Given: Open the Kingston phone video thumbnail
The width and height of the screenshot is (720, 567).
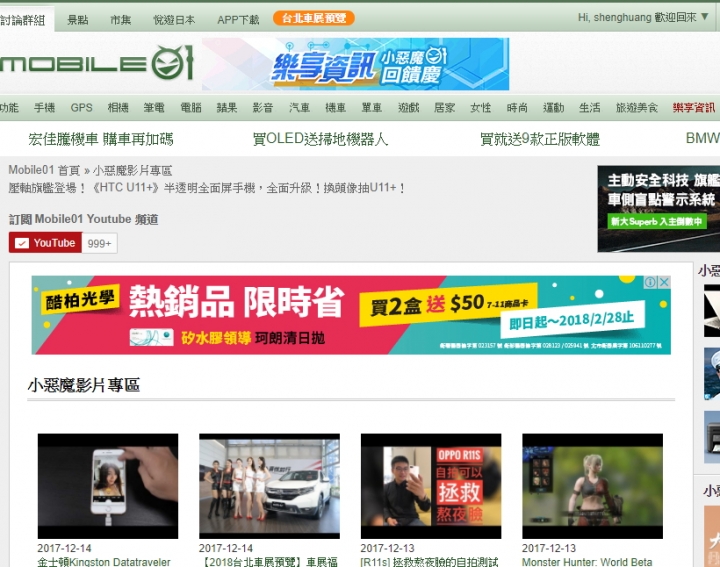Looking at the screenshot, I should 108,486.
